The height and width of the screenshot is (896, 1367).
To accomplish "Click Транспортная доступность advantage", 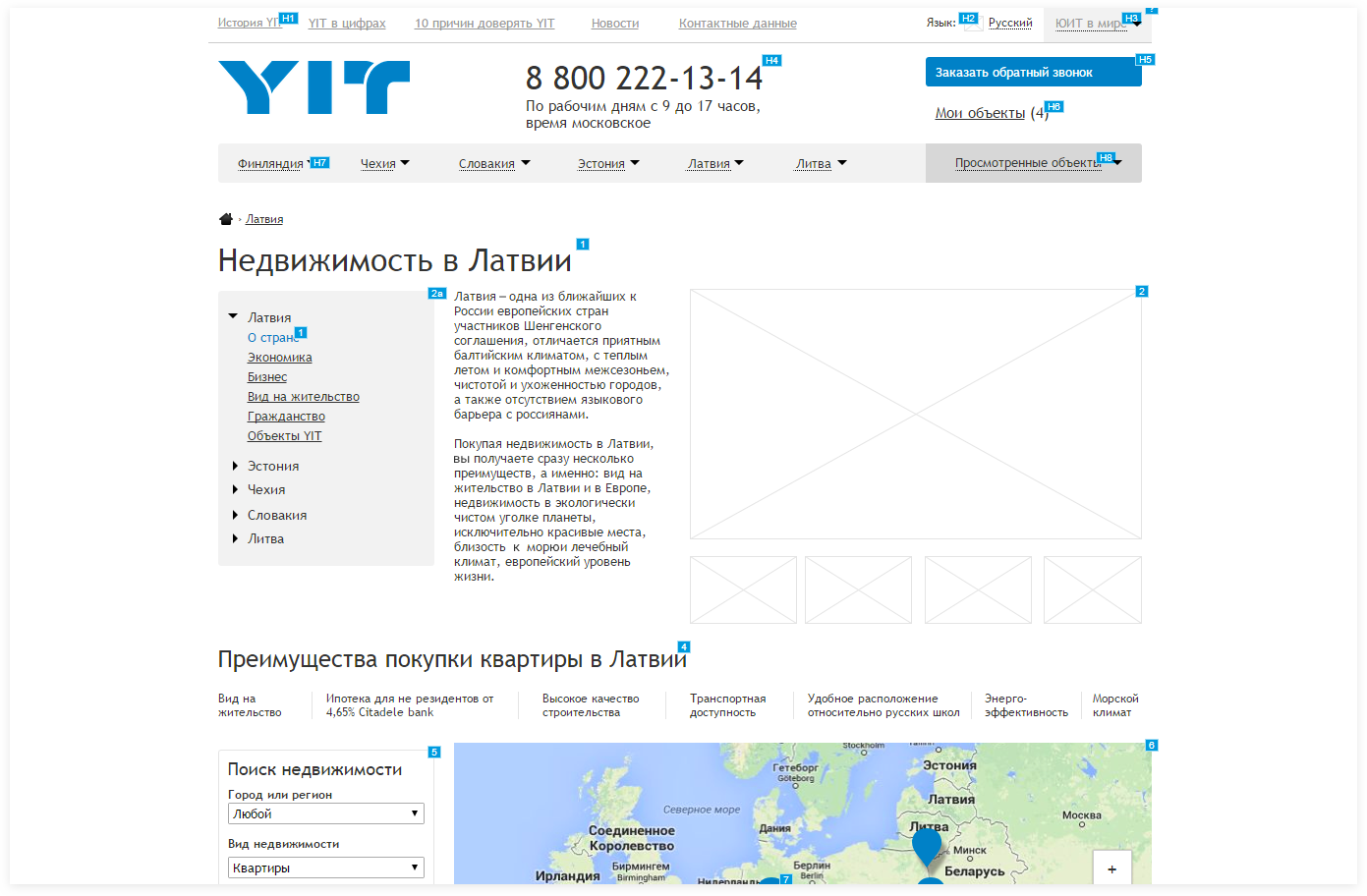I will click(727, 705).
